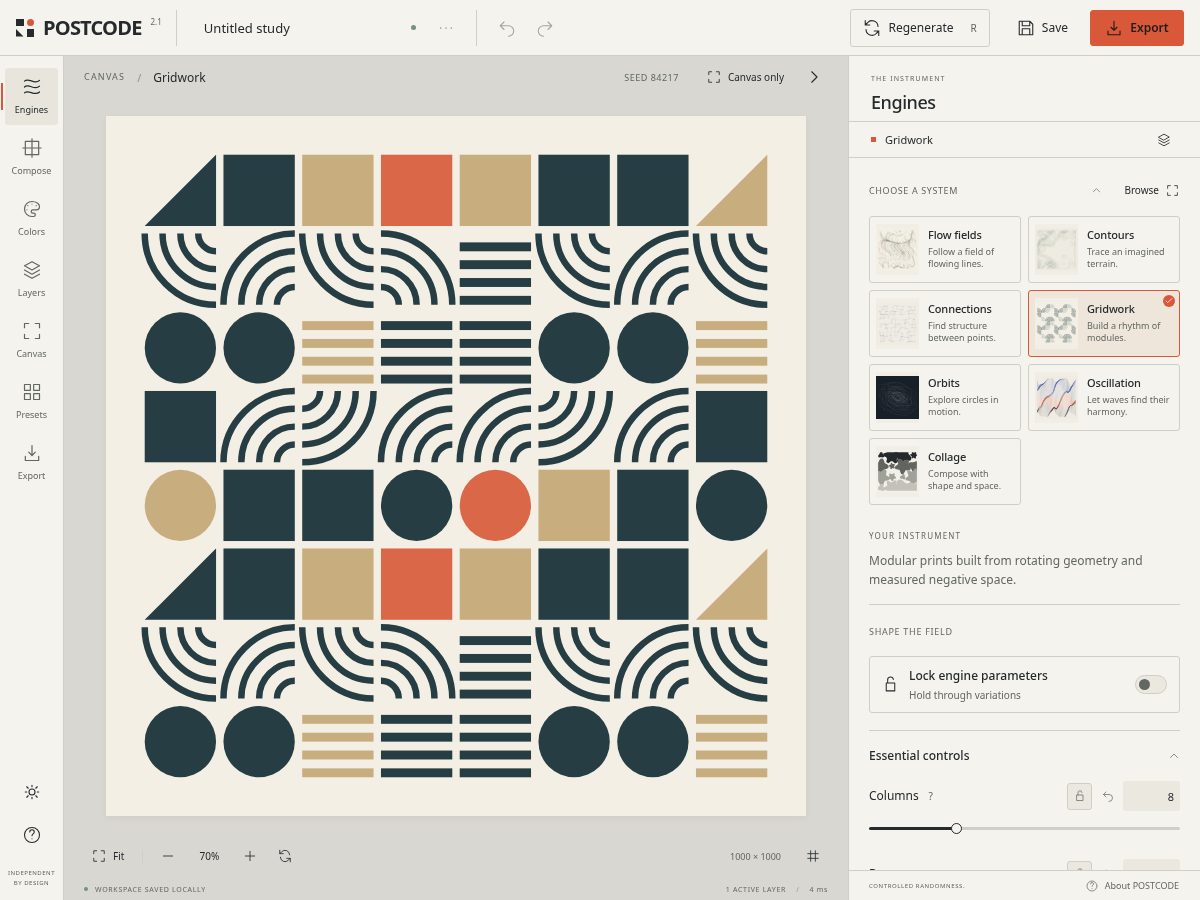Open the help question-mark icon in sidebar

coord(32,835)
